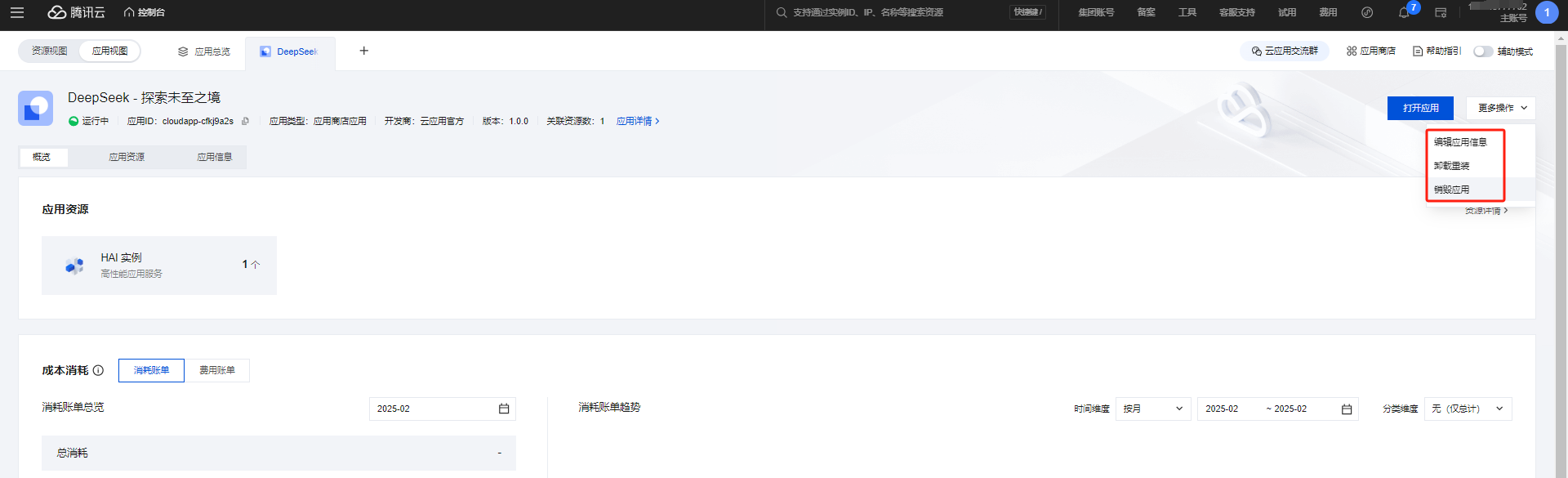The height and width of the screenshot is (478, 1568).
Task: Click the 关联资源数 value 1
Action: pos(603,121)
